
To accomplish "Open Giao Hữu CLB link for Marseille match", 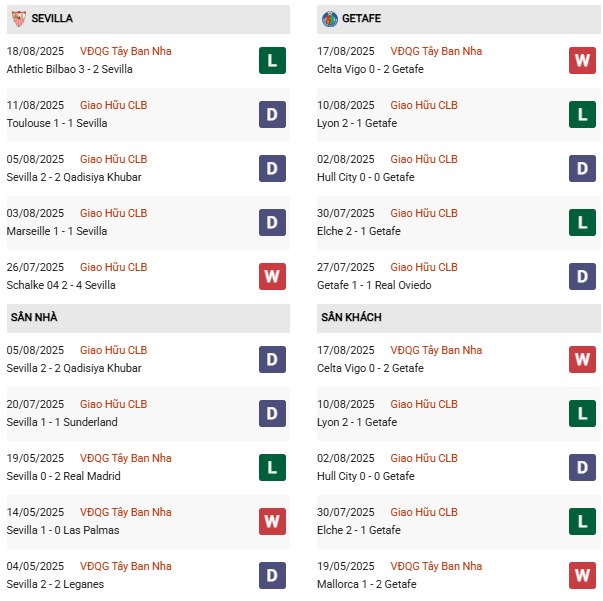I will pos(113,213).
